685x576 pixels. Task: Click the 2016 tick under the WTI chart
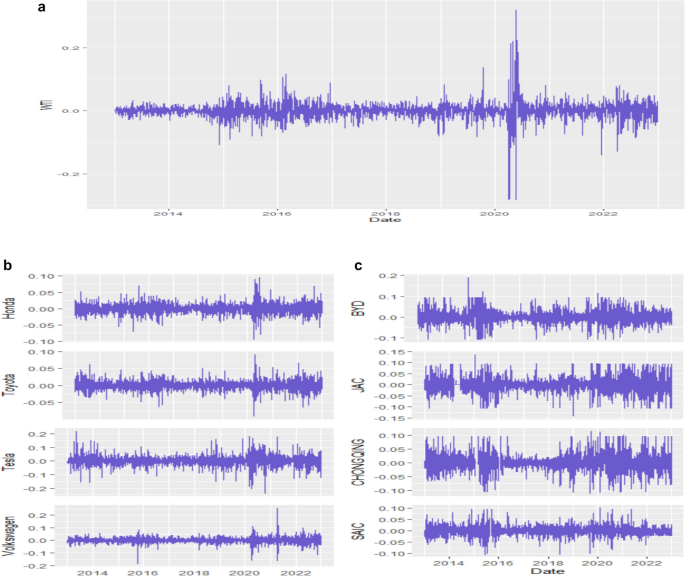pyautogui.click(x=277, y=214)
